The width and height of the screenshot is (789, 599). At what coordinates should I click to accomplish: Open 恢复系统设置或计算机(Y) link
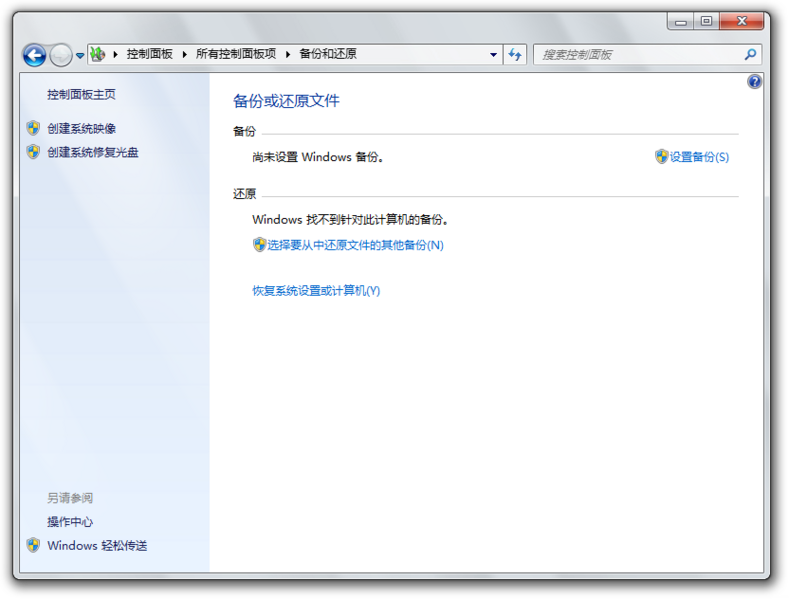[316, 291]
